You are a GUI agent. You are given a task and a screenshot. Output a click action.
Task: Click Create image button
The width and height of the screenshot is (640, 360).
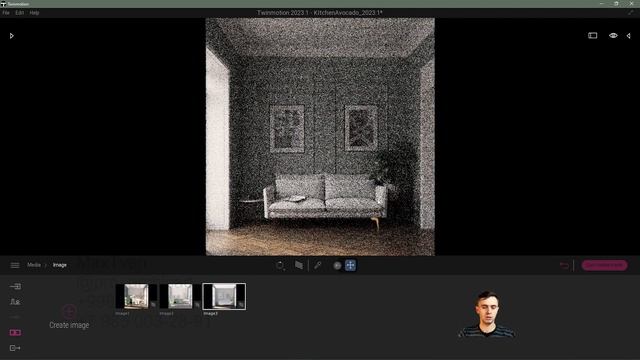coord(69,317)
